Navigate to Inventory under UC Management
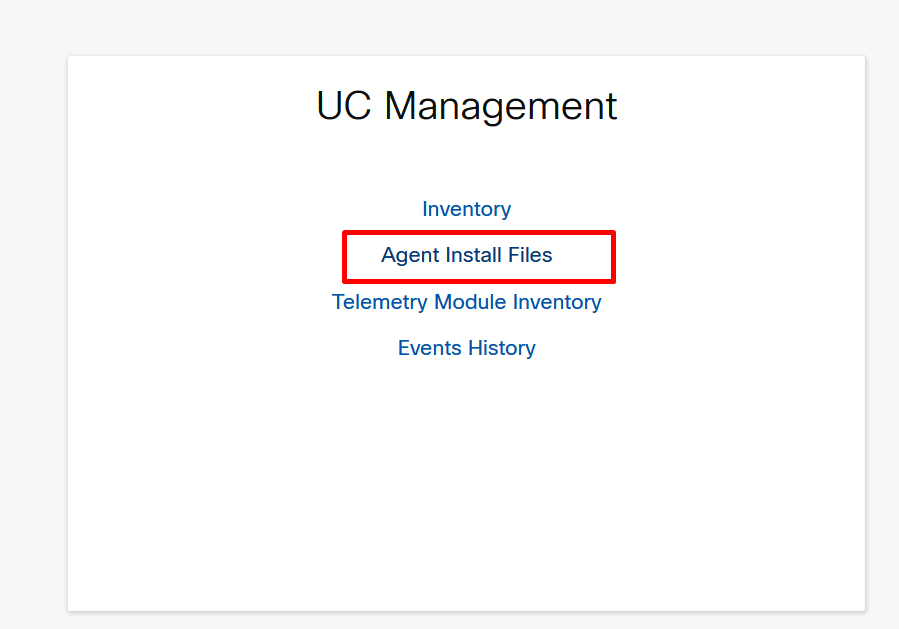 point(466,209)
